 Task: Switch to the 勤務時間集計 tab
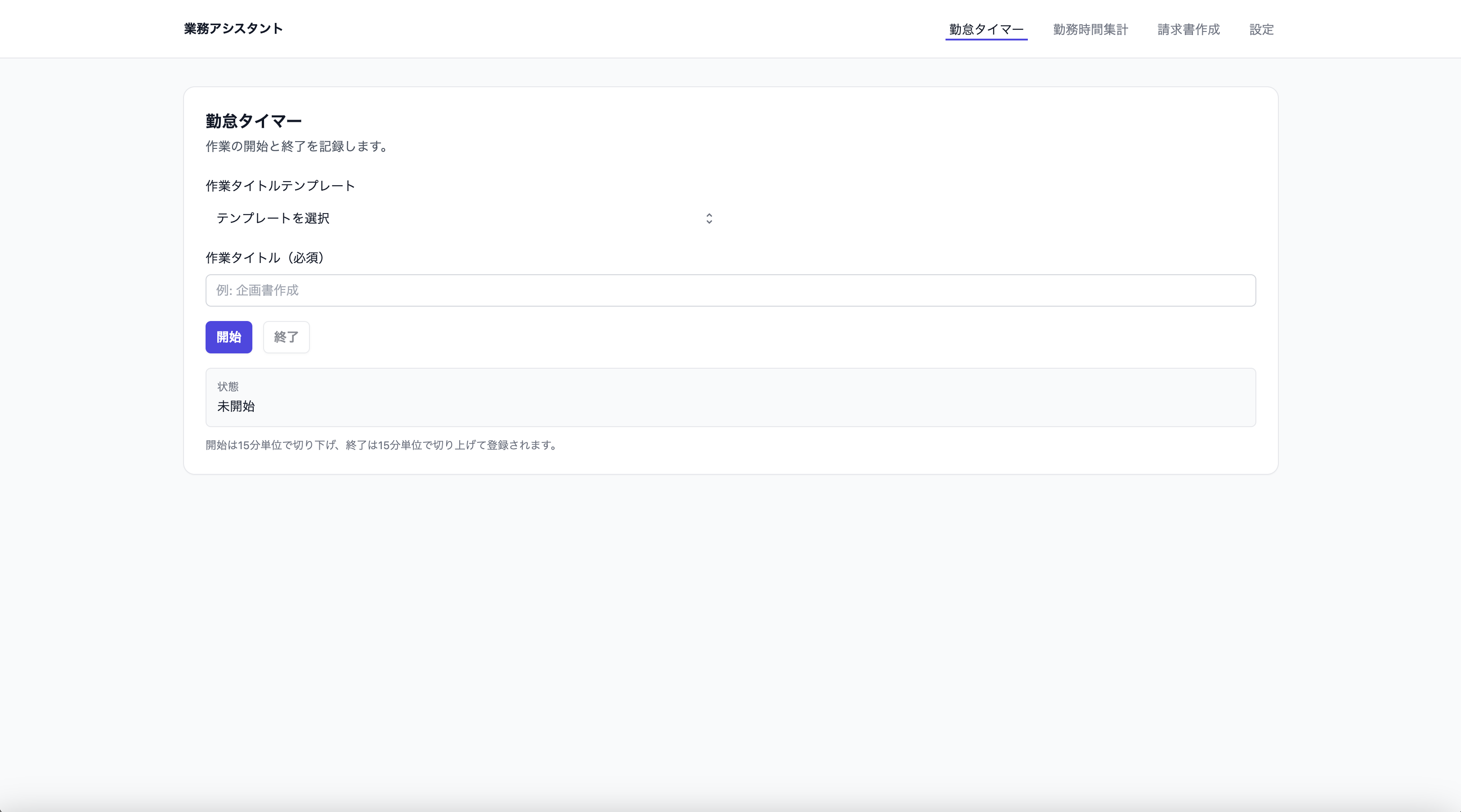(1090, 30)
